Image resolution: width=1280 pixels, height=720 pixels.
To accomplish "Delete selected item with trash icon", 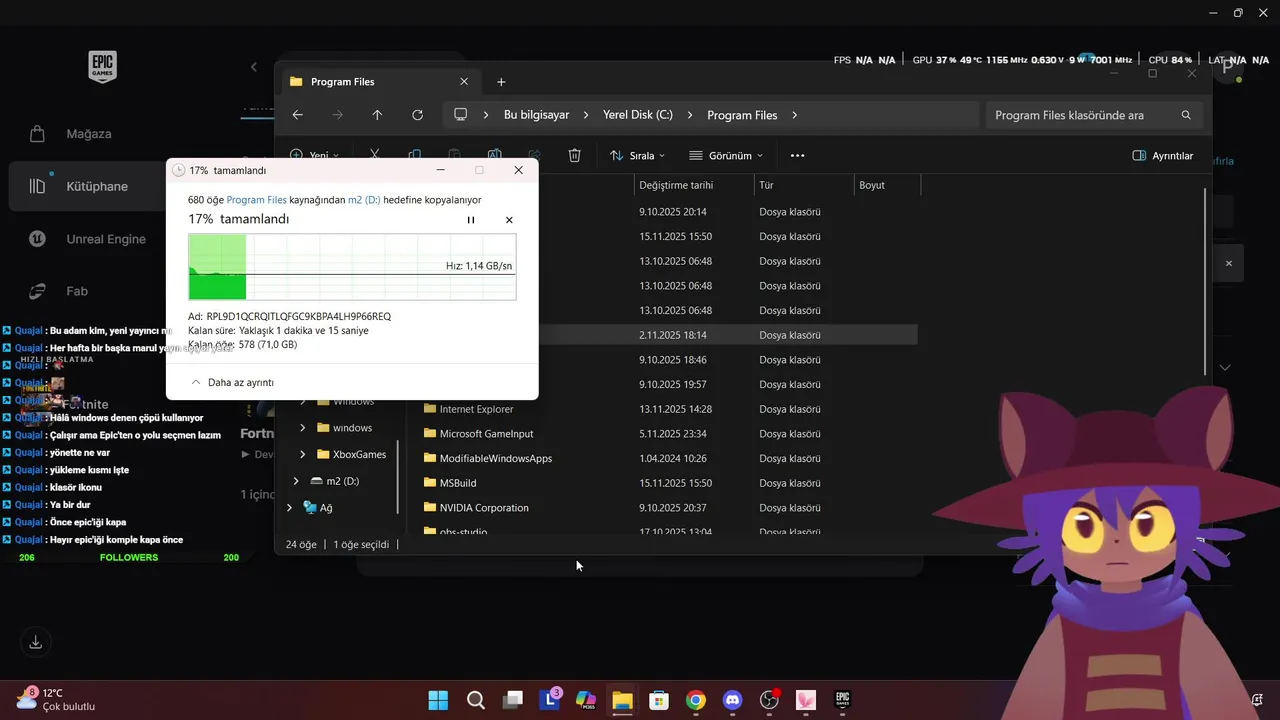I will 574,156.
